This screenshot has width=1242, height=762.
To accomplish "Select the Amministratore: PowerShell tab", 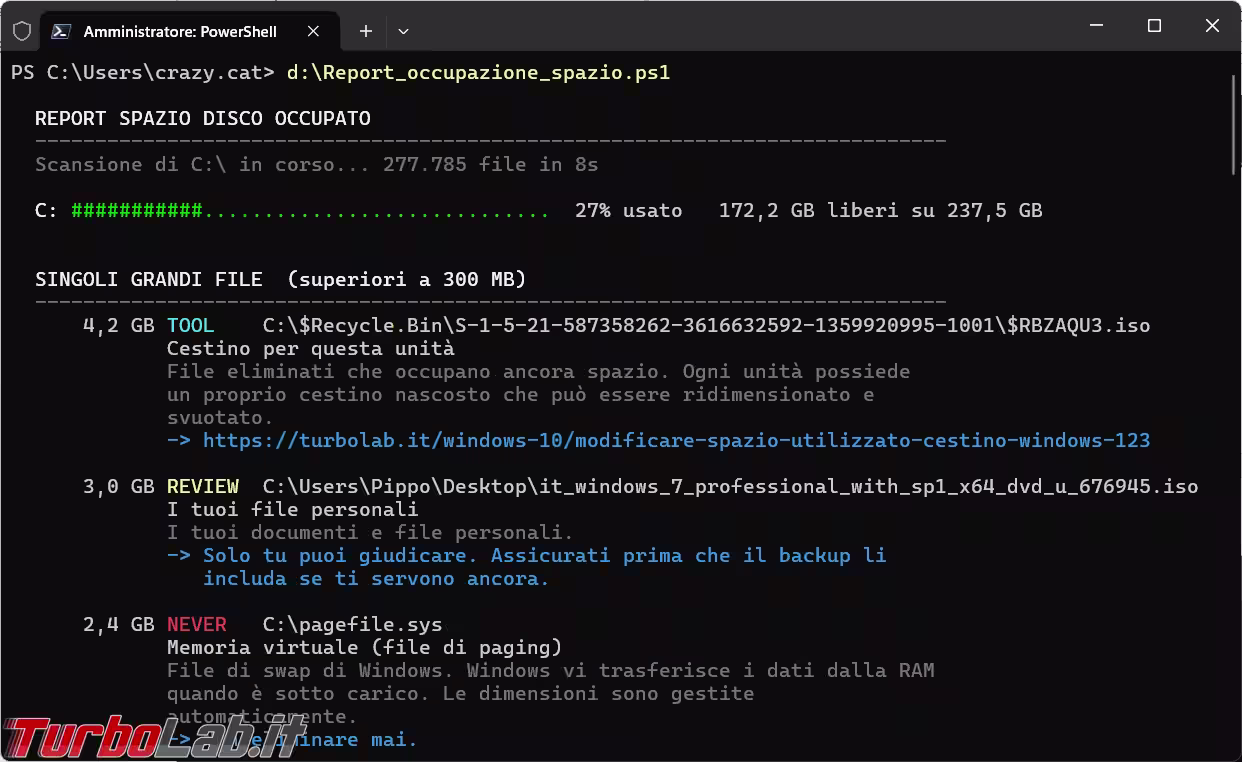I will tap(188, 31).
